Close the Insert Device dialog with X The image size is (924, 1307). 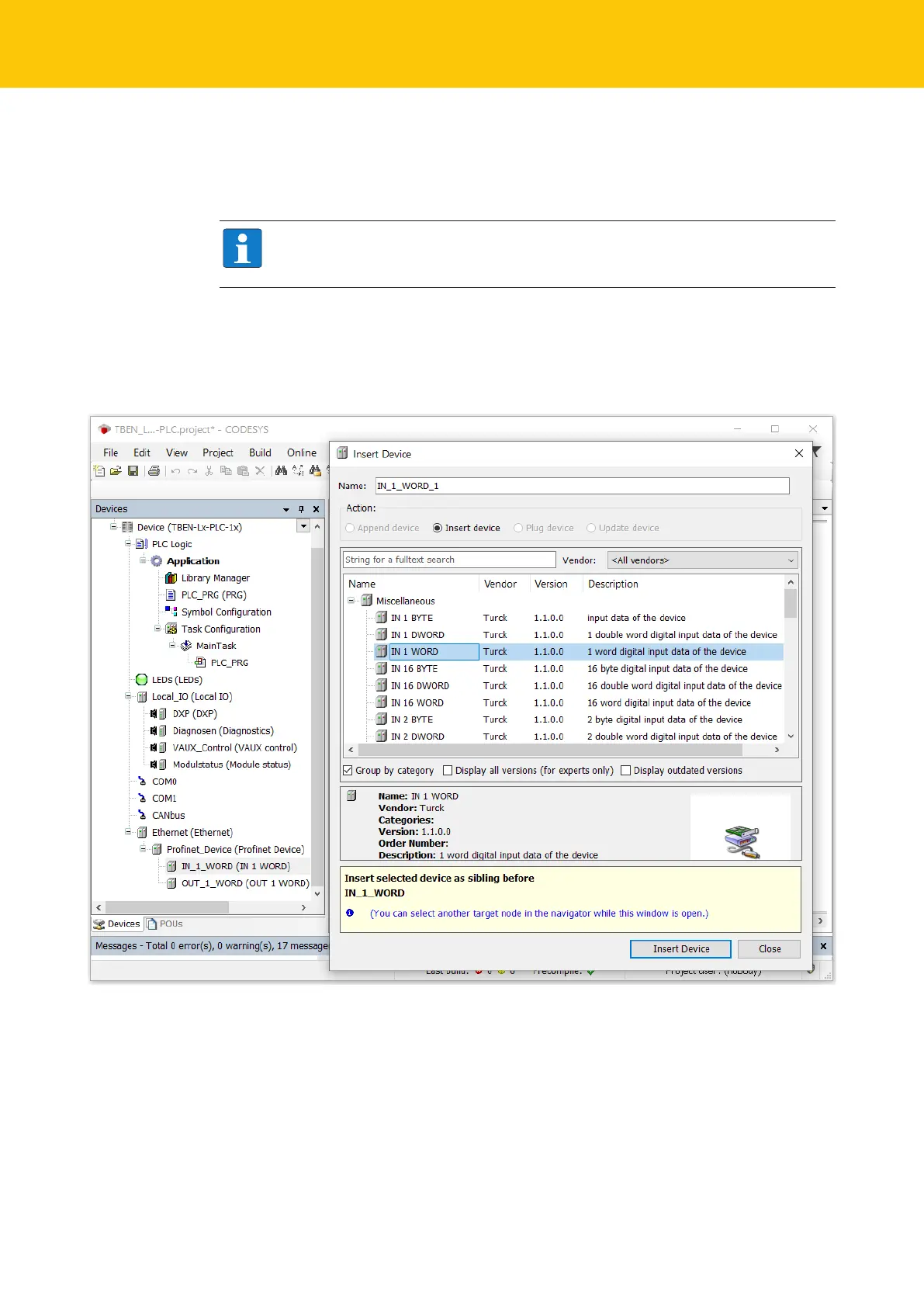(799, 453)
